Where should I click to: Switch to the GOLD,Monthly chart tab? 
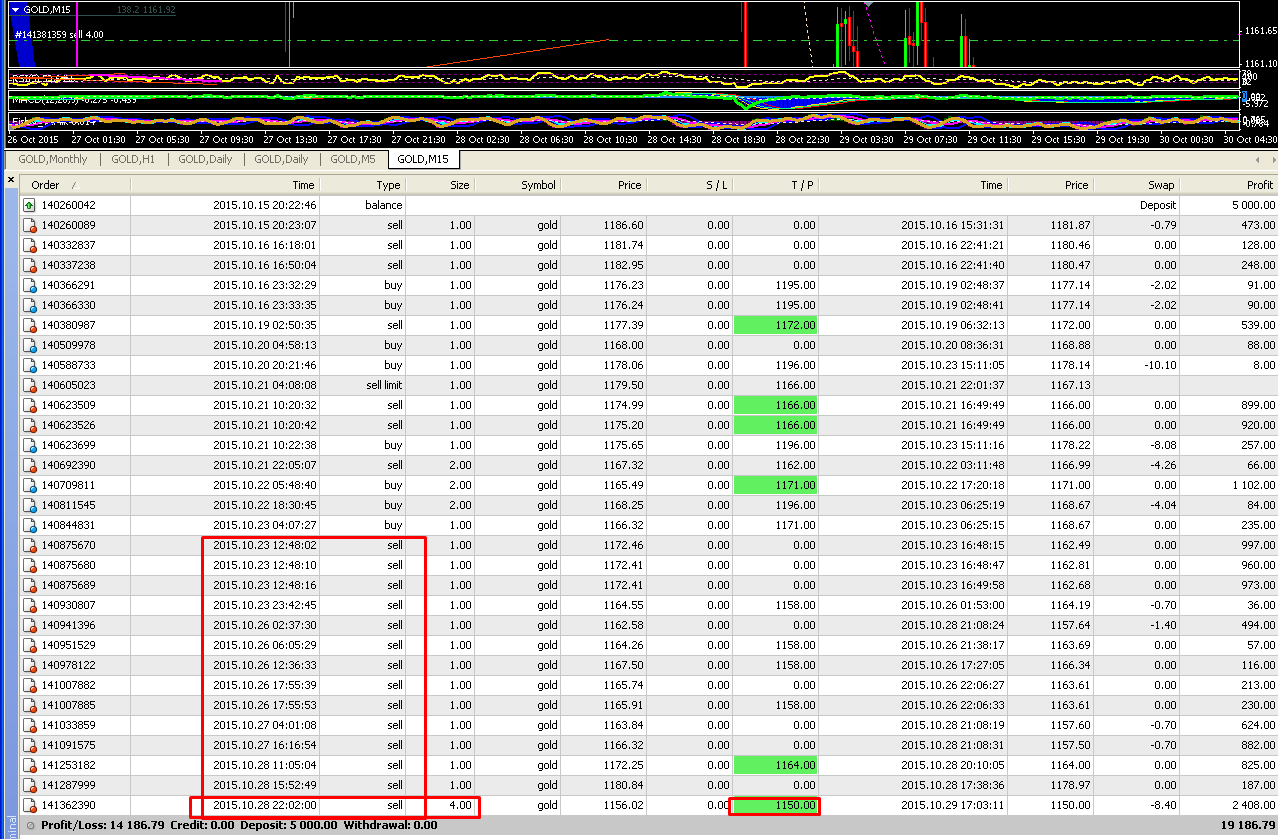[x=53, y=159]
